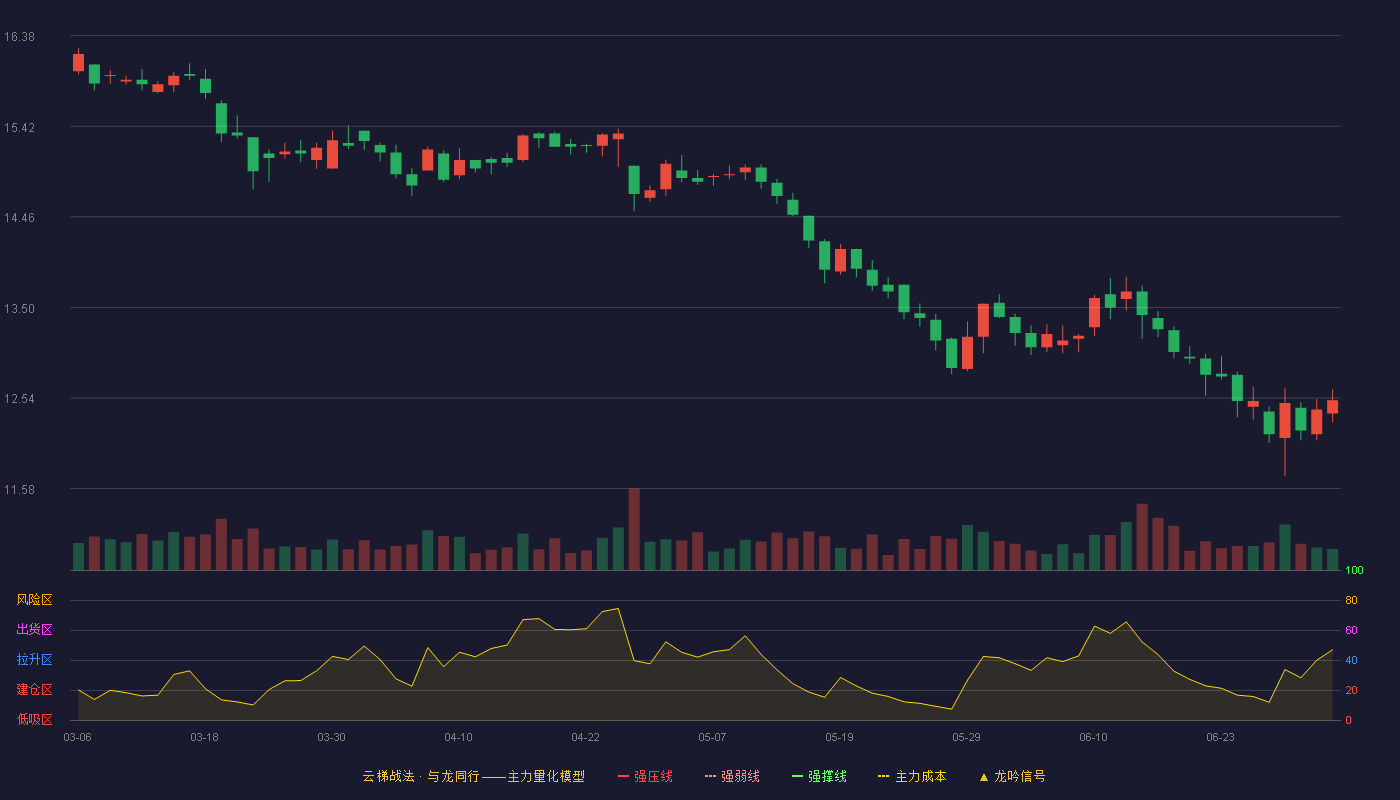Select the 04-10 date label

458,737
